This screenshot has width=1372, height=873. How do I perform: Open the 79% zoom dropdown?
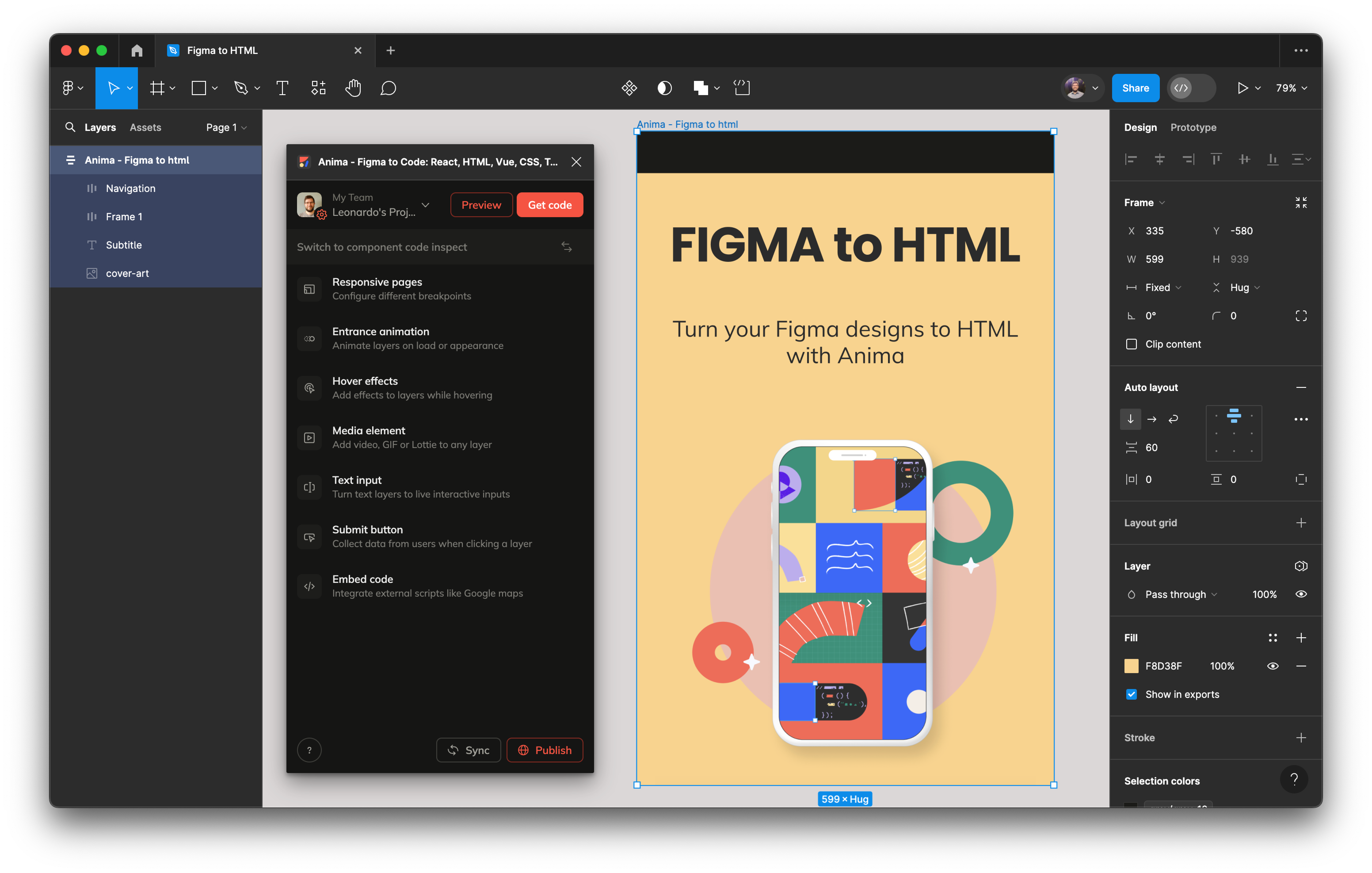pos(1291,88)
